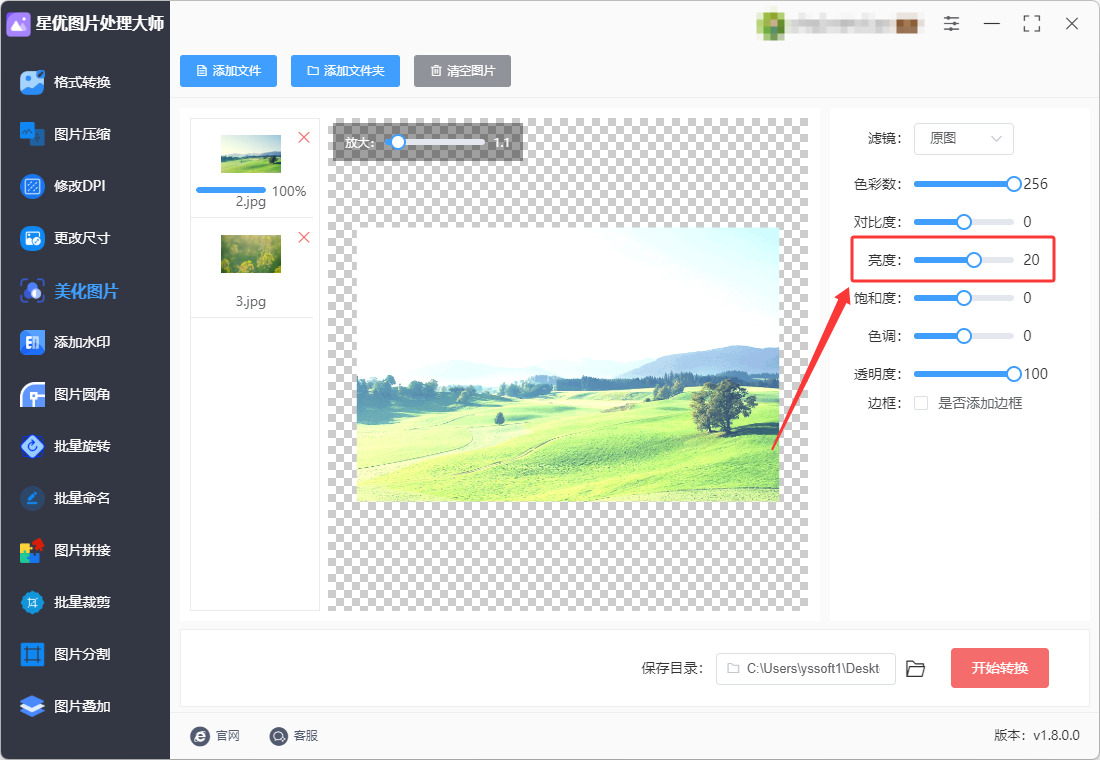This screenshot has width=1100, height=760.
Task: Select the 3.jpg thumbnail
Action: pyautogui.click(x=251, y=253)
